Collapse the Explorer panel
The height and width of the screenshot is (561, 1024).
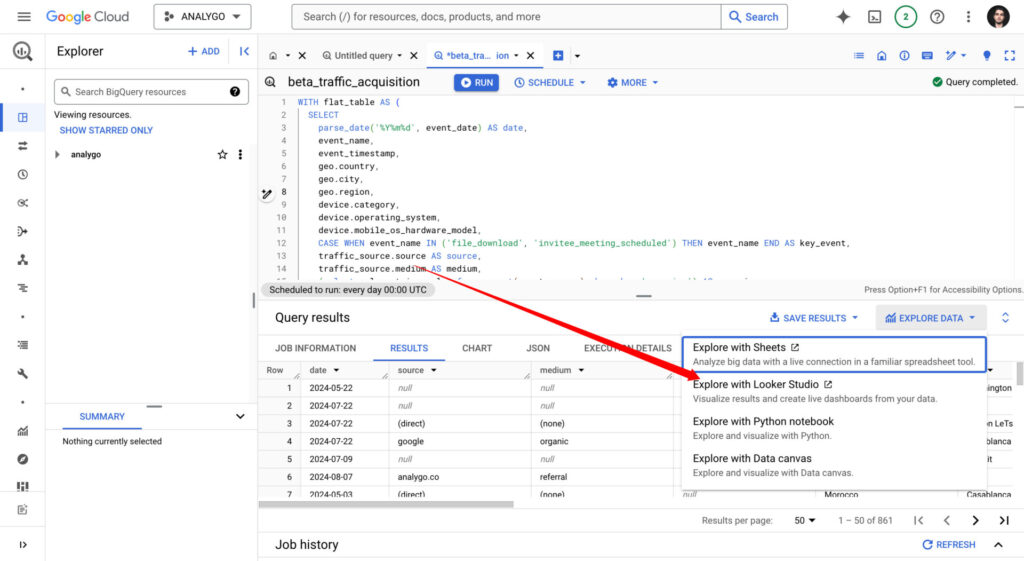pyautogui.click(x=243, y=51)
